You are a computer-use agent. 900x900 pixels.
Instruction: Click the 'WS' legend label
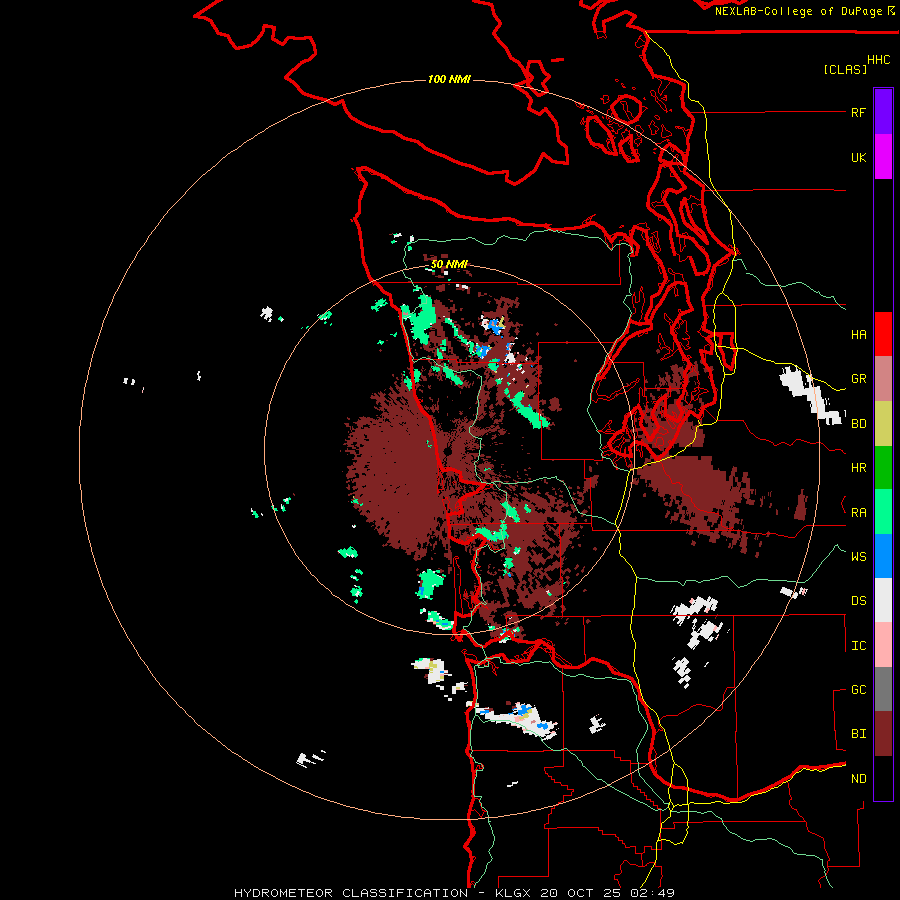(x=858, y=557)
